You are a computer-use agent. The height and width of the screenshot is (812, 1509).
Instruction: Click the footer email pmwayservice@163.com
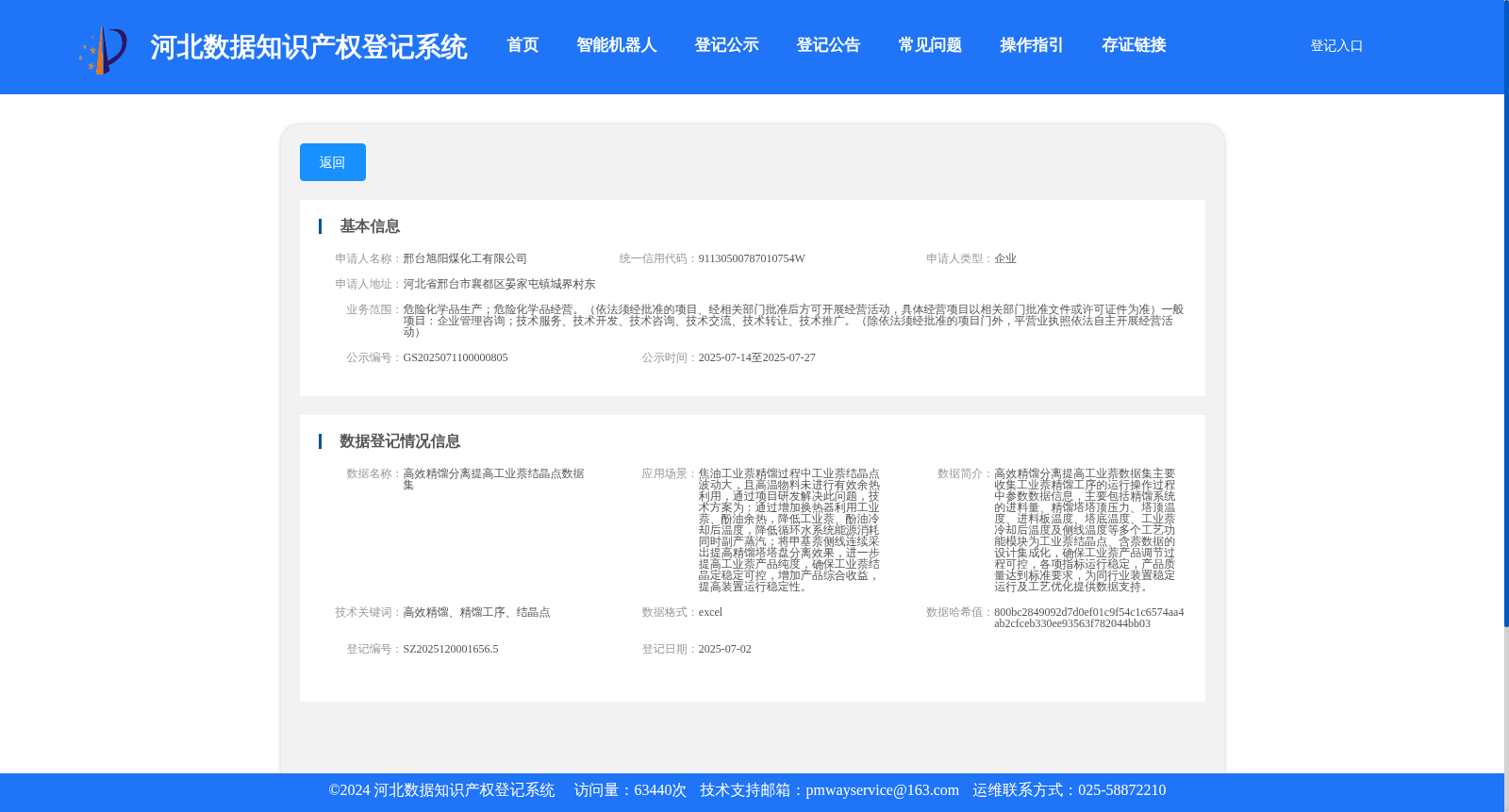[882, 790]
